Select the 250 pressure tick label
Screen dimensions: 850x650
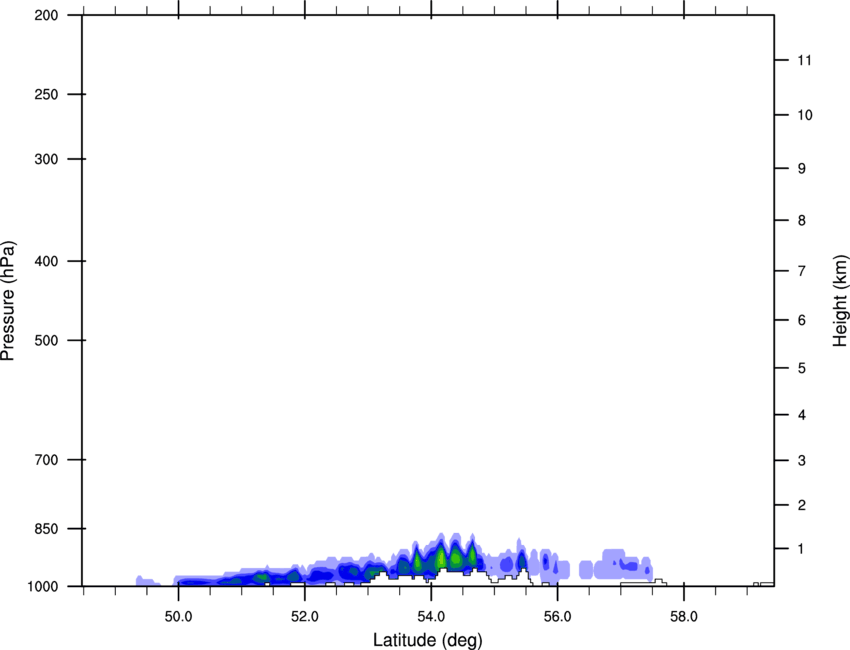46,94
